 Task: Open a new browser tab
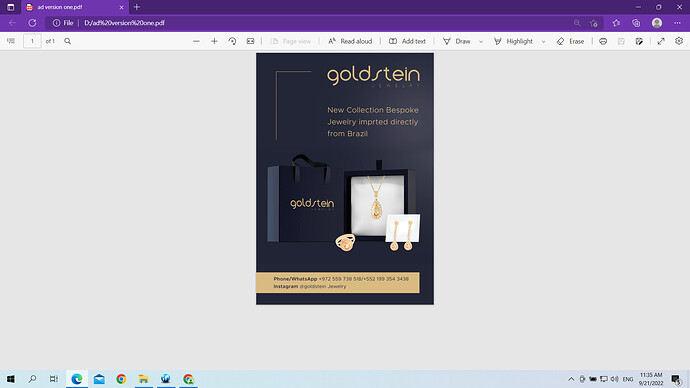click(137, 7)
